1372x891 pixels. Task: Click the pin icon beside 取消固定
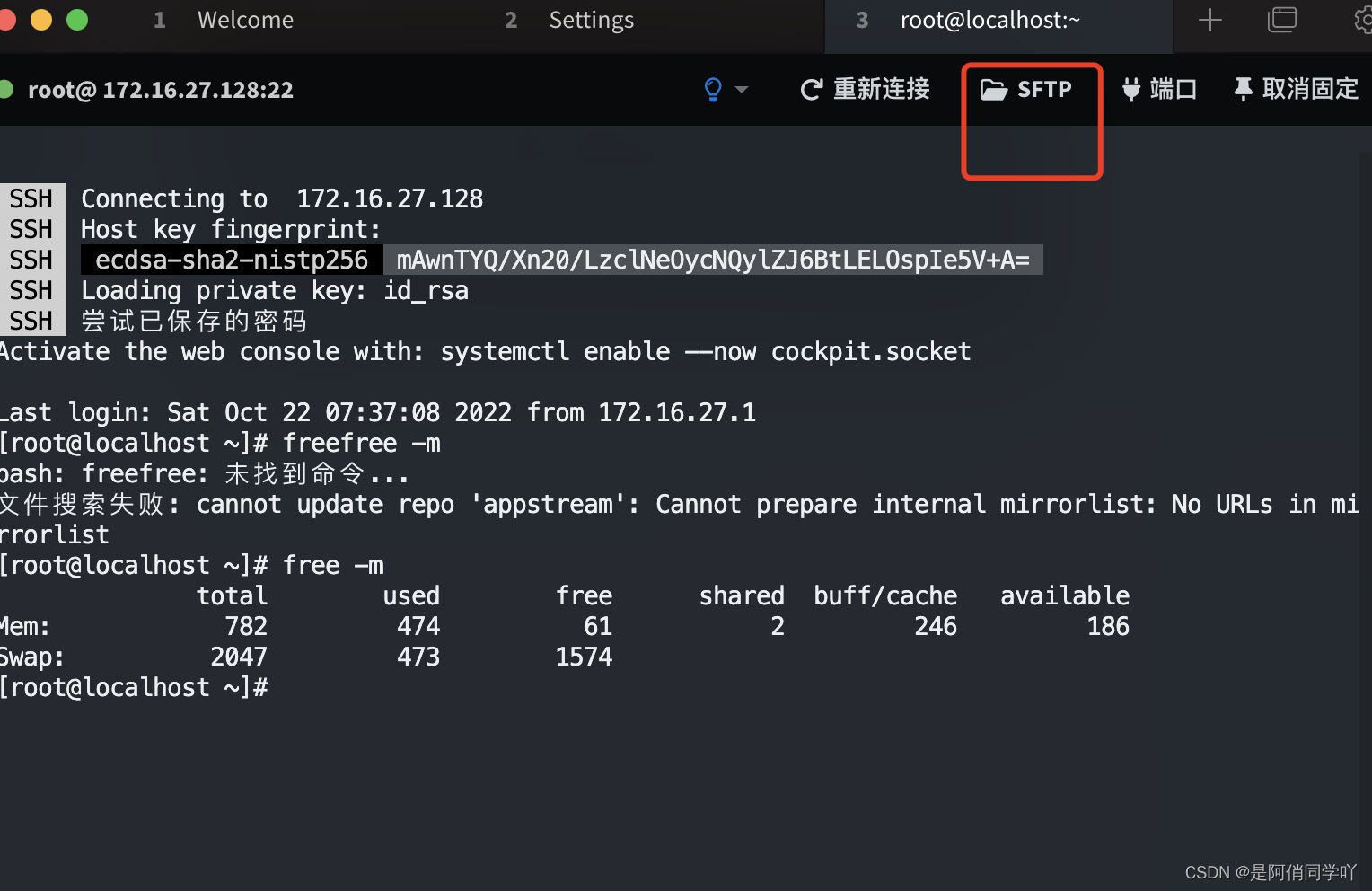(1243, 90)
